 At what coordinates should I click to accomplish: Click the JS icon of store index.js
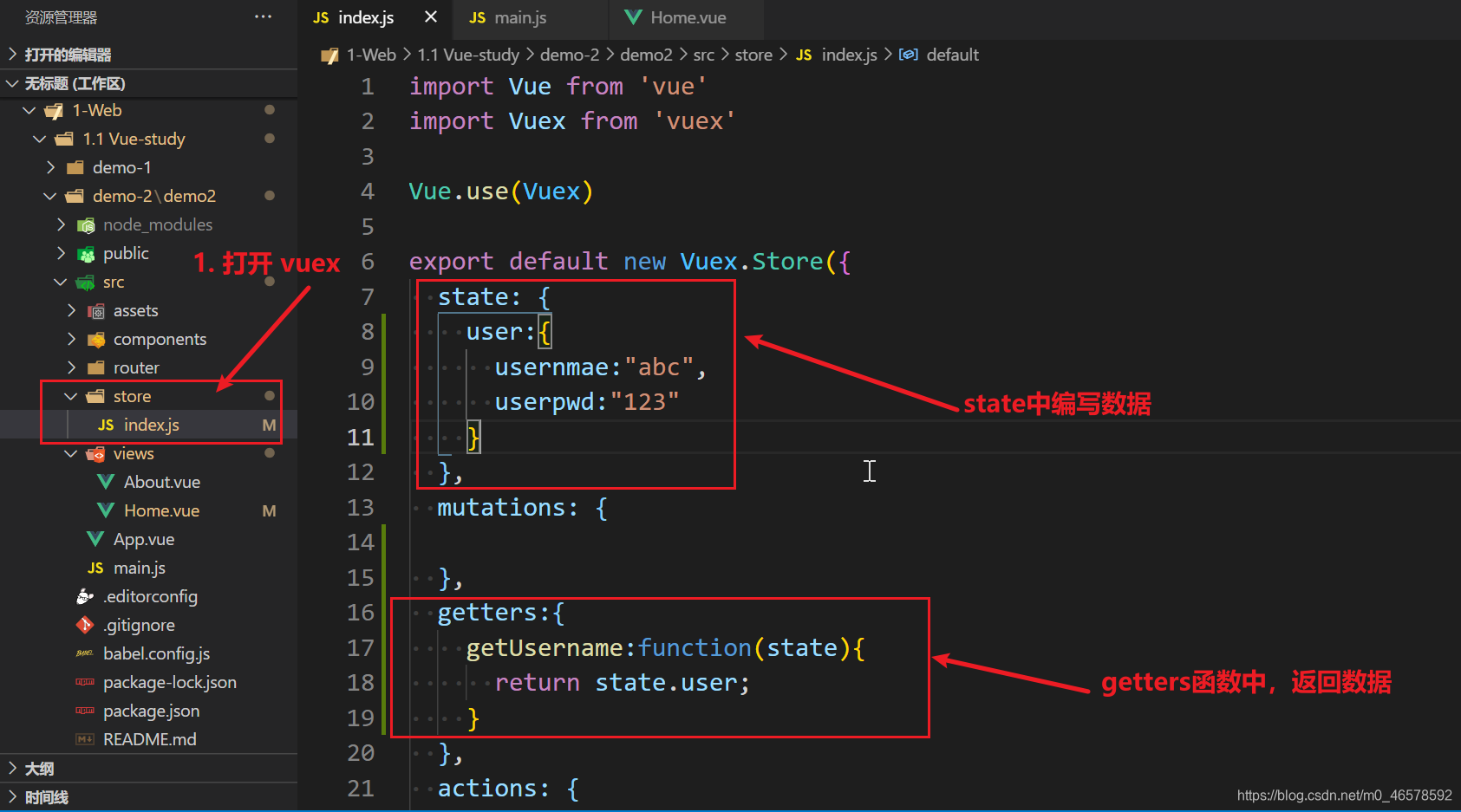click(106, 425)
